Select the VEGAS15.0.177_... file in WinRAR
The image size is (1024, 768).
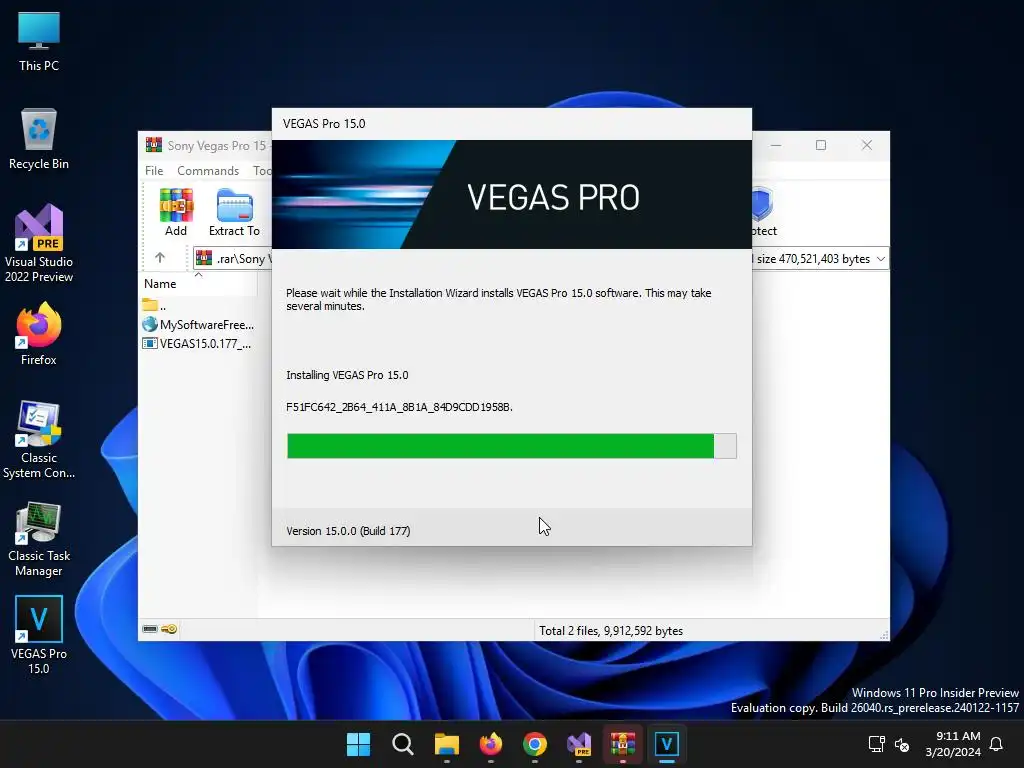click(197, 344)
